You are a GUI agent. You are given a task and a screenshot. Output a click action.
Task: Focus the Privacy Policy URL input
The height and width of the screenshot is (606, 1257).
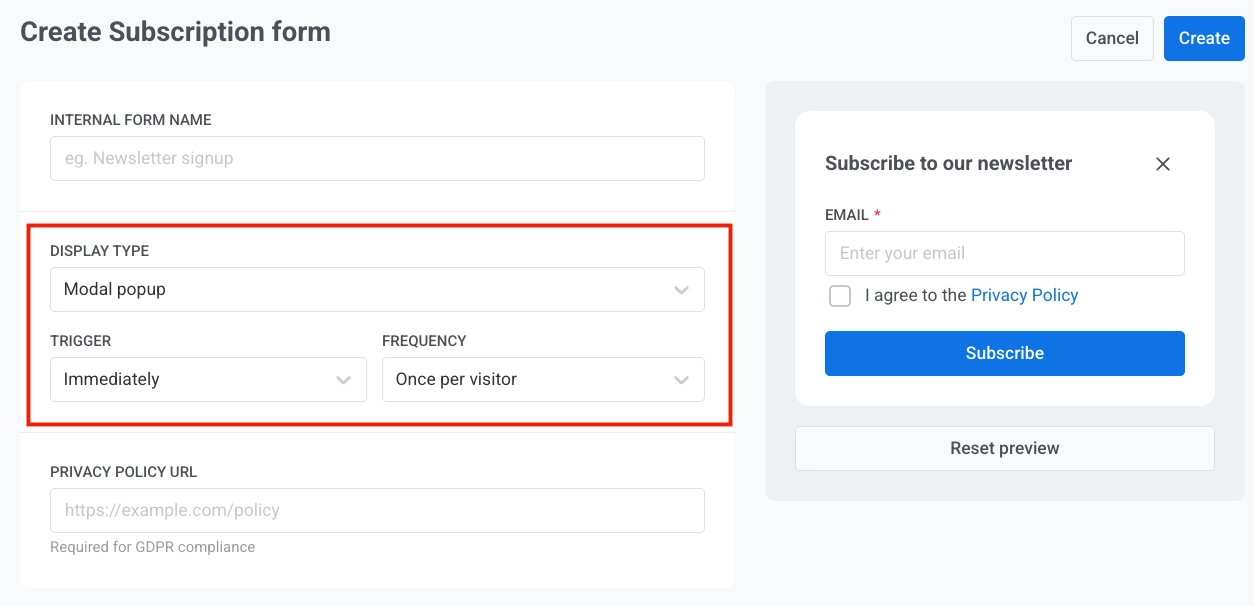(377, 510)
